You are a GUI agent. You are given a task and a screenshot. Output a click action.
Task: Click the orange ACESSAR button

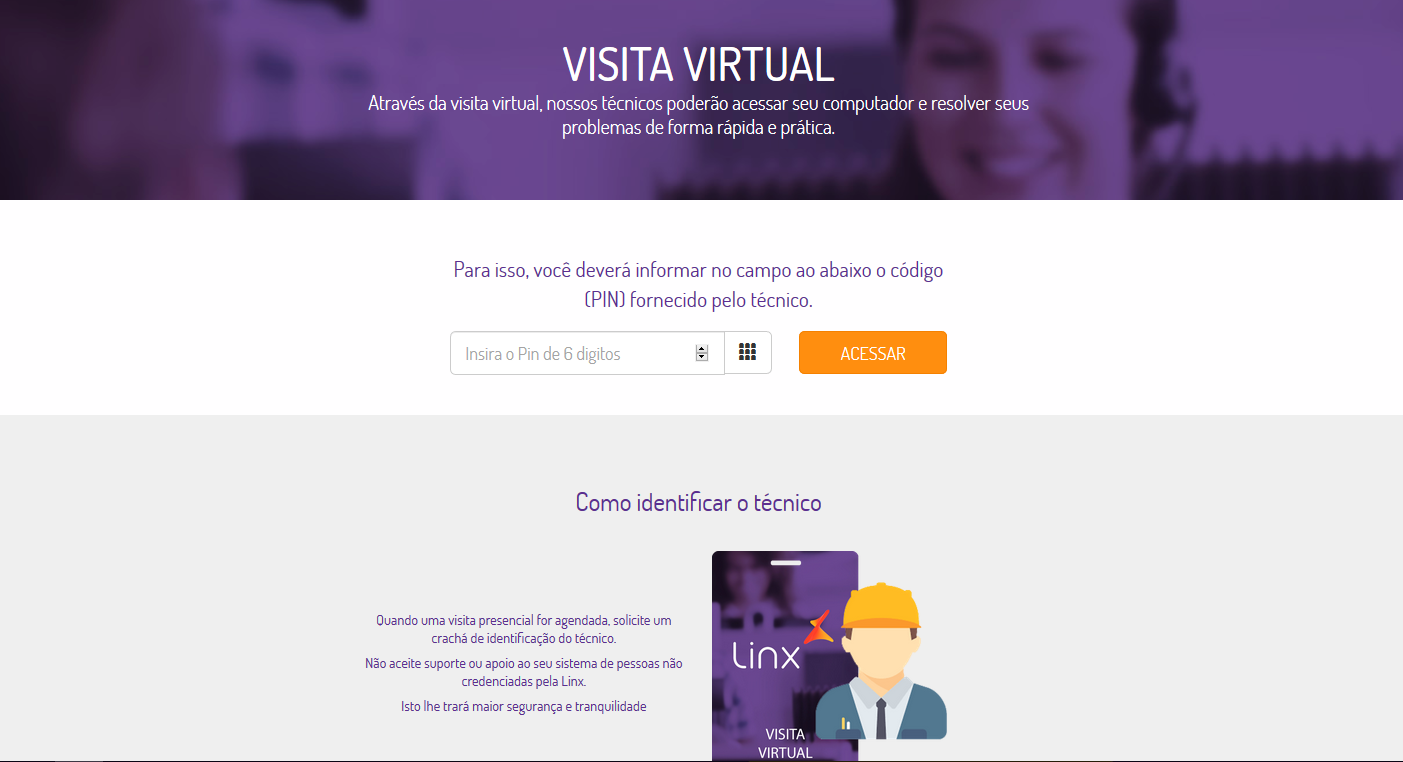pyautogui.click(x=873, y=353)
